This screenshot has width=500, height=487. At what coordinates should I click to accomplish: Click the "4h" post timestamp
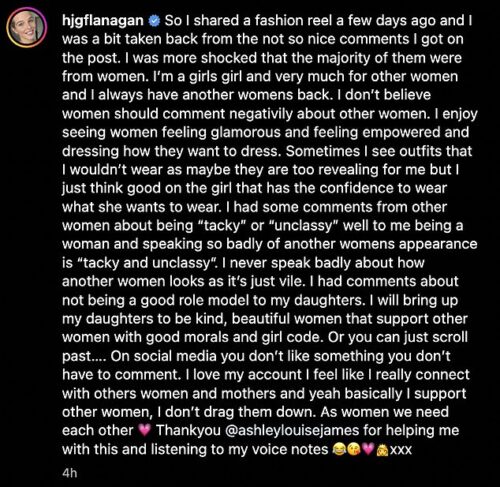(x=70, y=473)
